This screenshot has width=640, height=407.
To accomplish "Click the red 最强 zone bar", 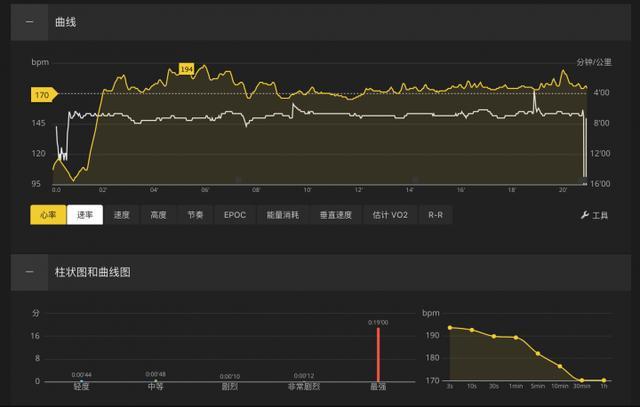I will pyautogui.click(x=378, y=354).
